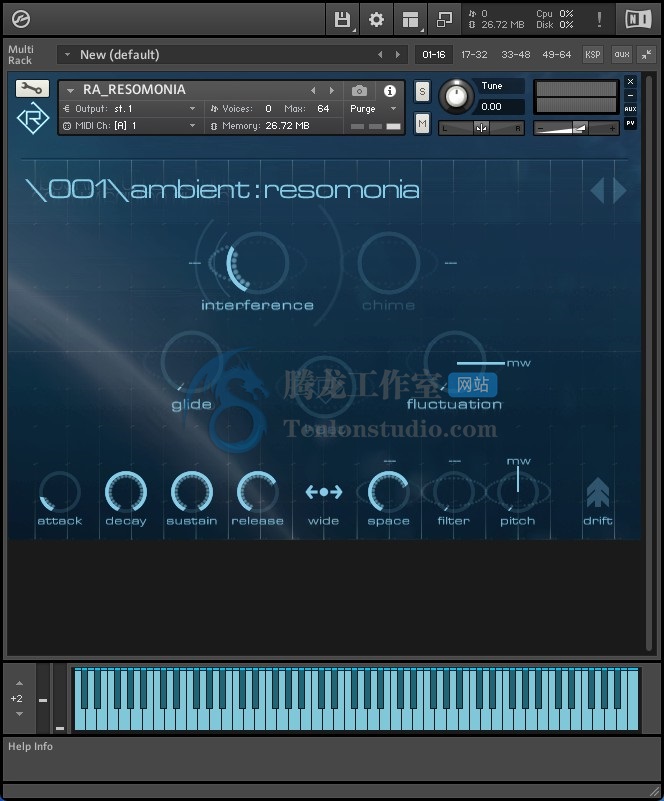The height and width of the screenshot is (801, 664).
Task: Click the release knob
Action: 257,491
